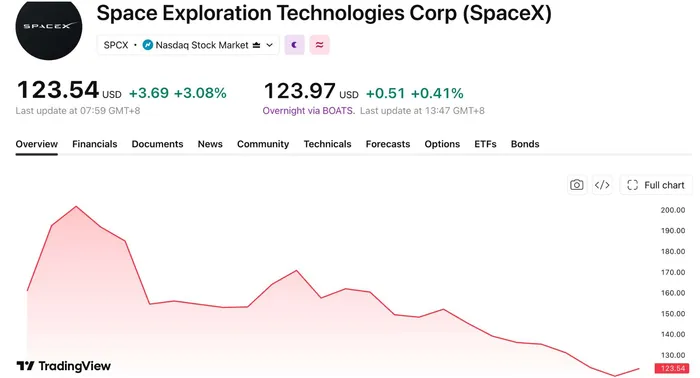
Task: Click the pink approximately-equal badge icon
Action: [320, 45]
